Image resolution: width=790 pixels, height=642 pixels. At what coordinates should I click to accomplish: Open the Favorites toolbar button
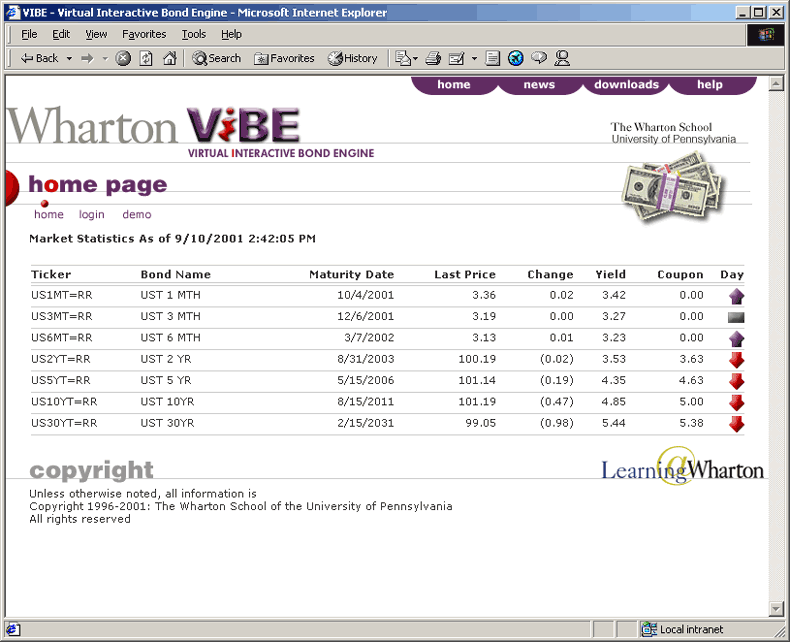coord(284,58)
